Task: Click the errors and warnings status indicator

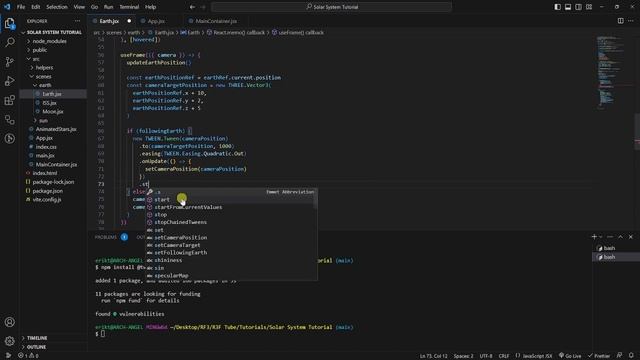Action: point(29,356)
